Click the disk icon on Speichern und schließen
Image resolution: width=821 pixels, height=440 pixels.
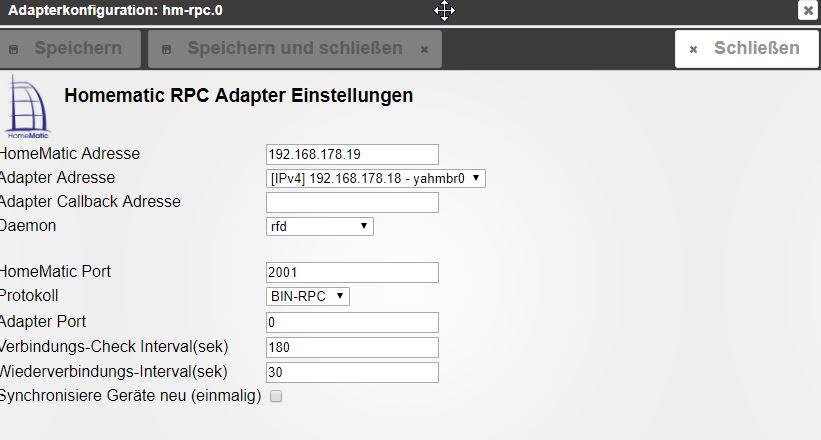tap(167, 49)
